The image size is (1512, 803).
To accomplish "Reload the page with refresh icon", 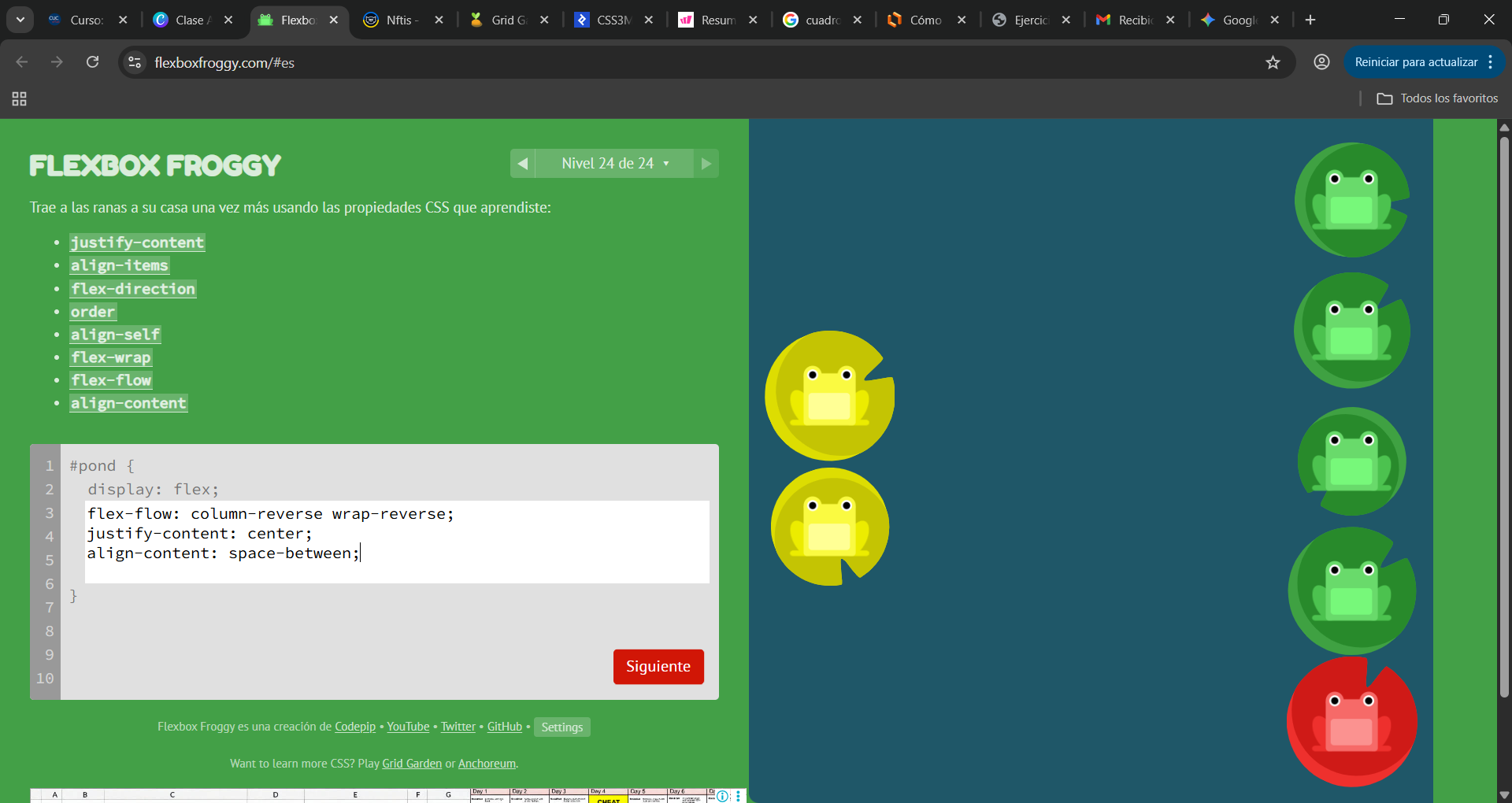I will pyautogui.click(x=92, y=62).
